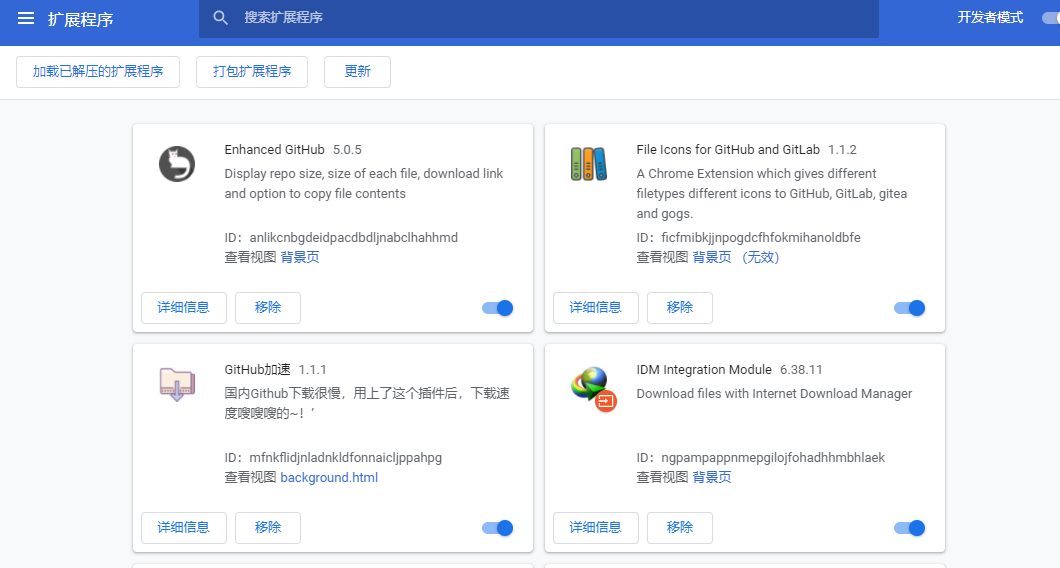Click the ID mfnkflidjnladnkldfonnaicljppahpg text
Viewport: 1060px width, 568px height.
[333, 458]
